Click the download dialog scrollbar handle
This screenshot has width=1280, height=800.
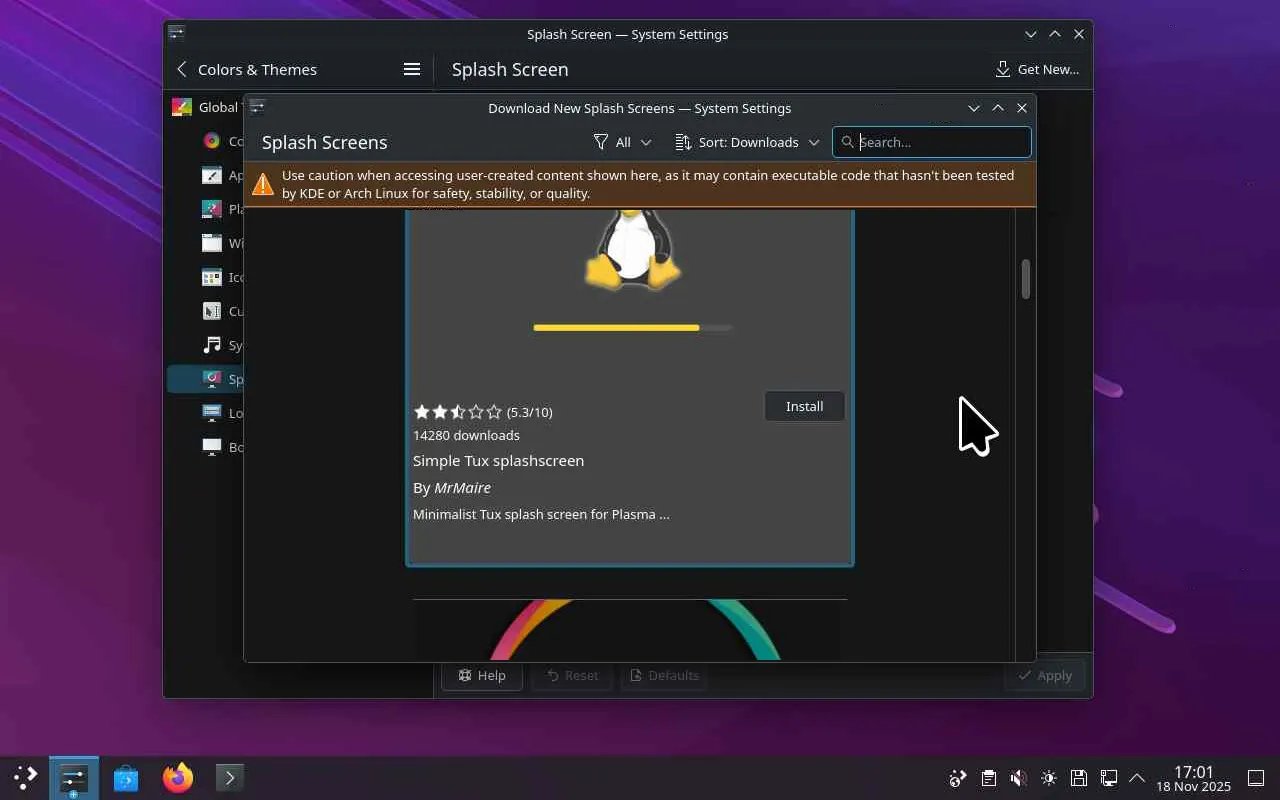[1026, 279]
